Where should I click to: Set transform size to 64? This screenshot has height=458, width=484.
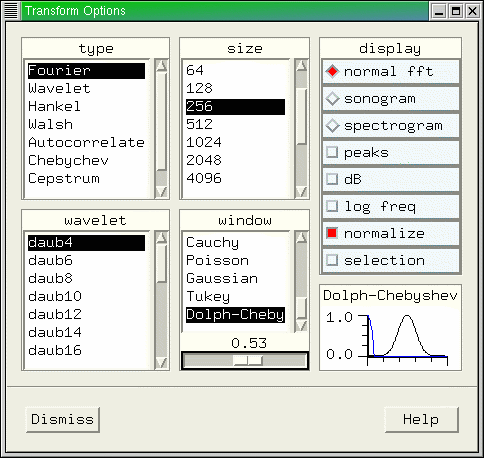coord(235,71)
